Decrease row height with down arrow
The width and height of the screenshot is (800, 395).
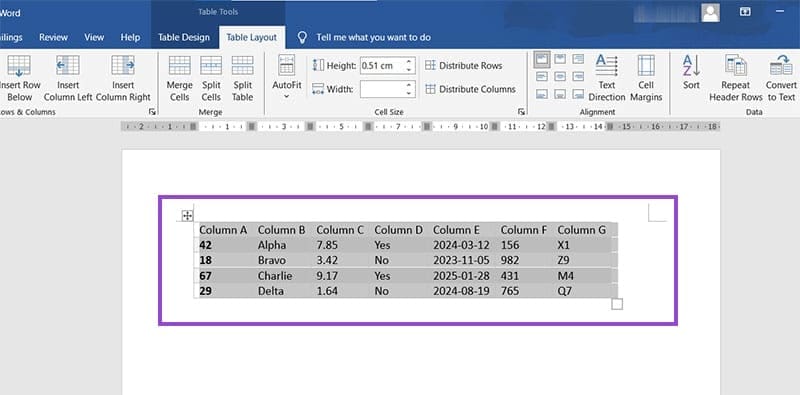409,69
